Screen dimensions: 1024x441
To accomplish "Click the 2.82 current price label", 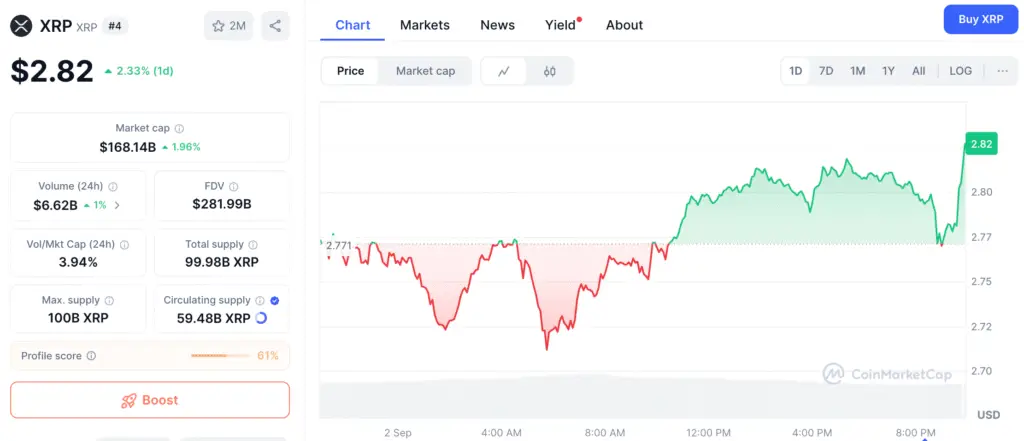I will (x=981, y=145).
